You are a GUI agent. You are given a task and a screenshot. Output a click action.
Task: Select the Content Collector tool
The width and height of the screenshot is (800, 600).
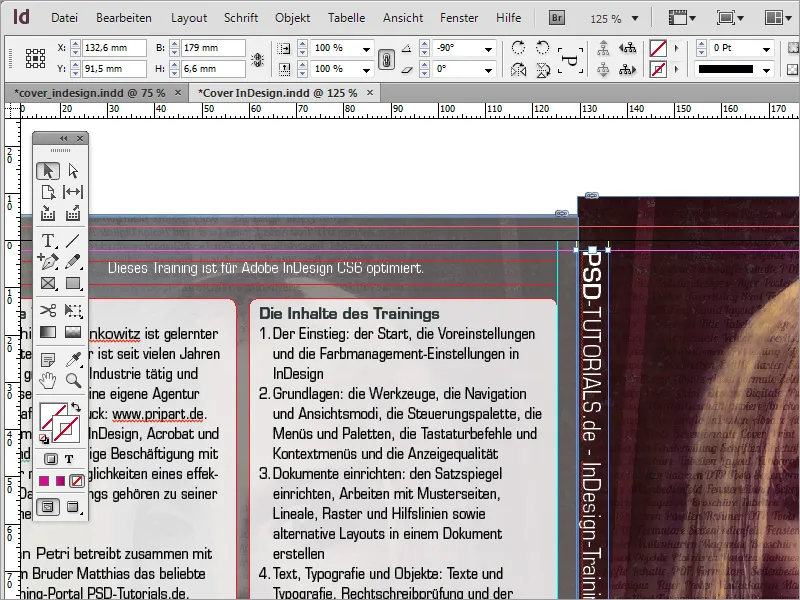click(x=48, y=213)
